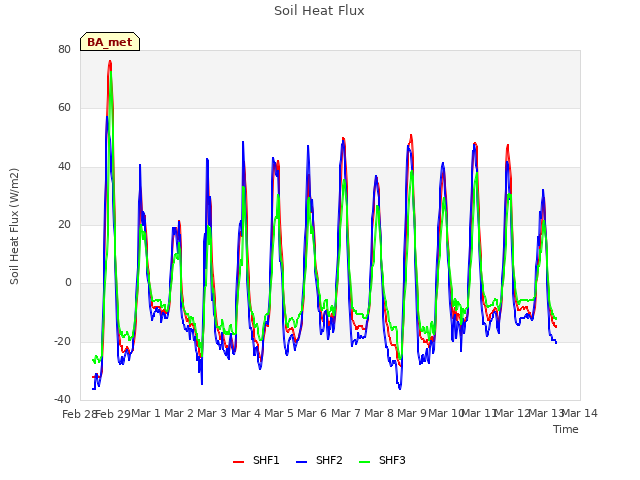640x480 pixels.
Task: Click the 80 y-axis tick label
Action: (64, 49)
